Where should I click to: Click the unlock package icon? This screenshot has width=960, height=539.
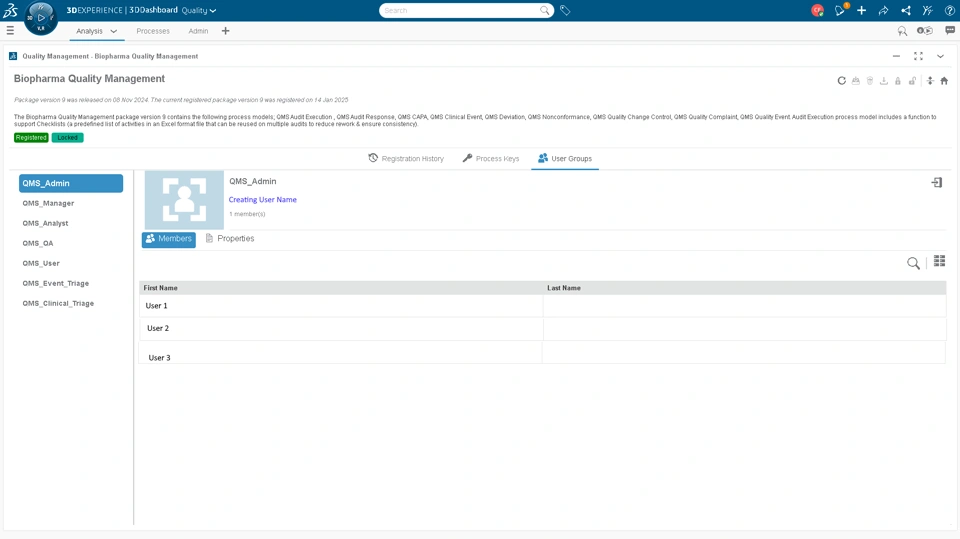tap(912, 81)
